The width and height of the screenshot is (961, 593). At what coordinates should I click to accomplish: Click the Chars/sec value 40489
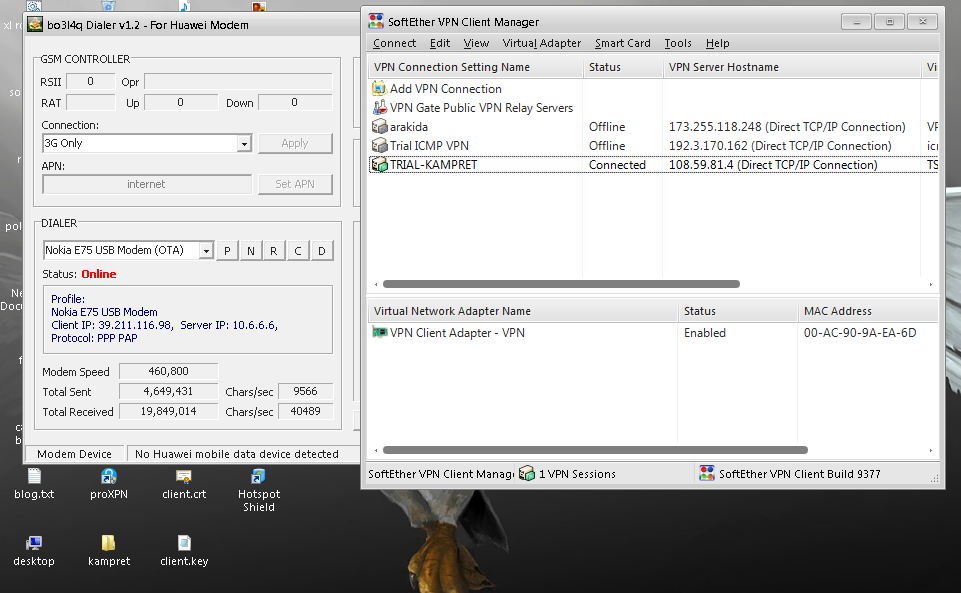pyautogui.click(x=305, y=411)
